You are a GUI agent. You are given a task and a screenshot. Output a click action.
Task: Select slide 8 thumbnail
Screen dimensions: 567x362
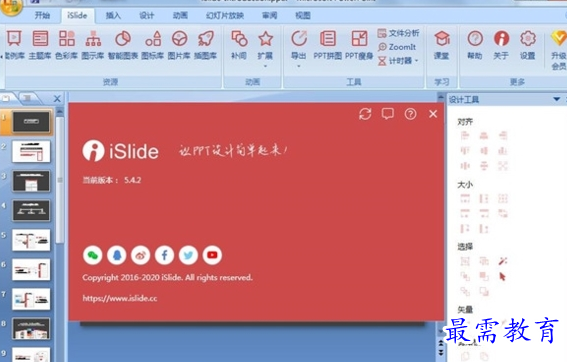31,329
